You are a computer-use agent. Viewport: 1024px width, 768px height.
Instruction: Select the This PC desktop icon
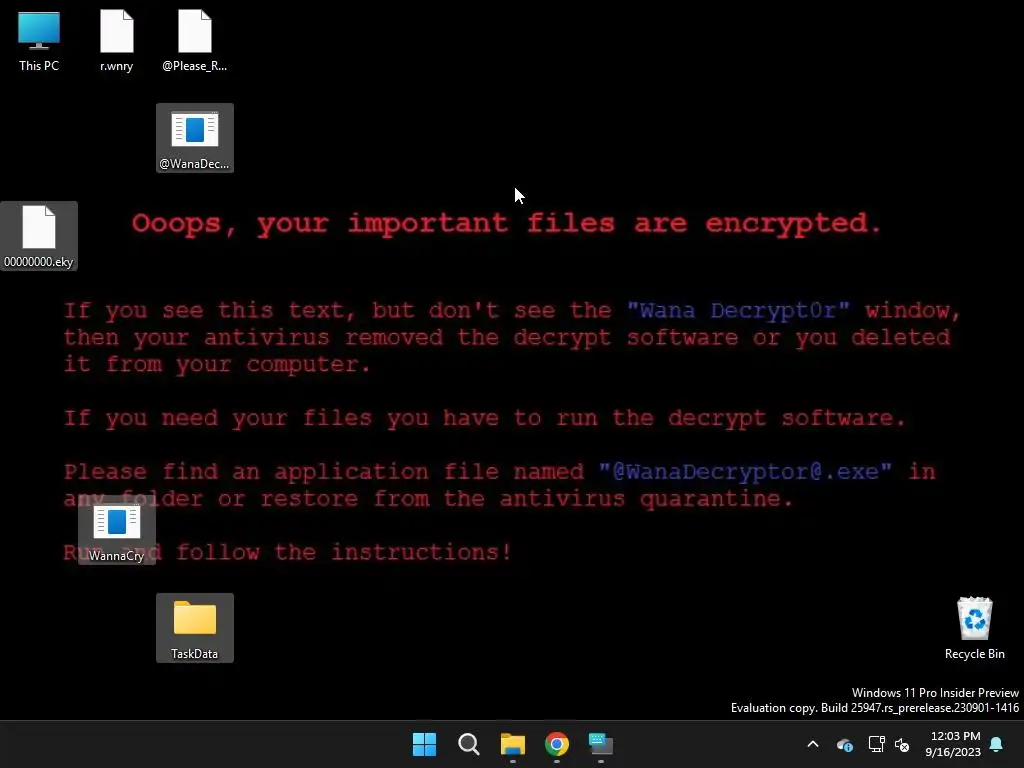(x=39, y=40)
